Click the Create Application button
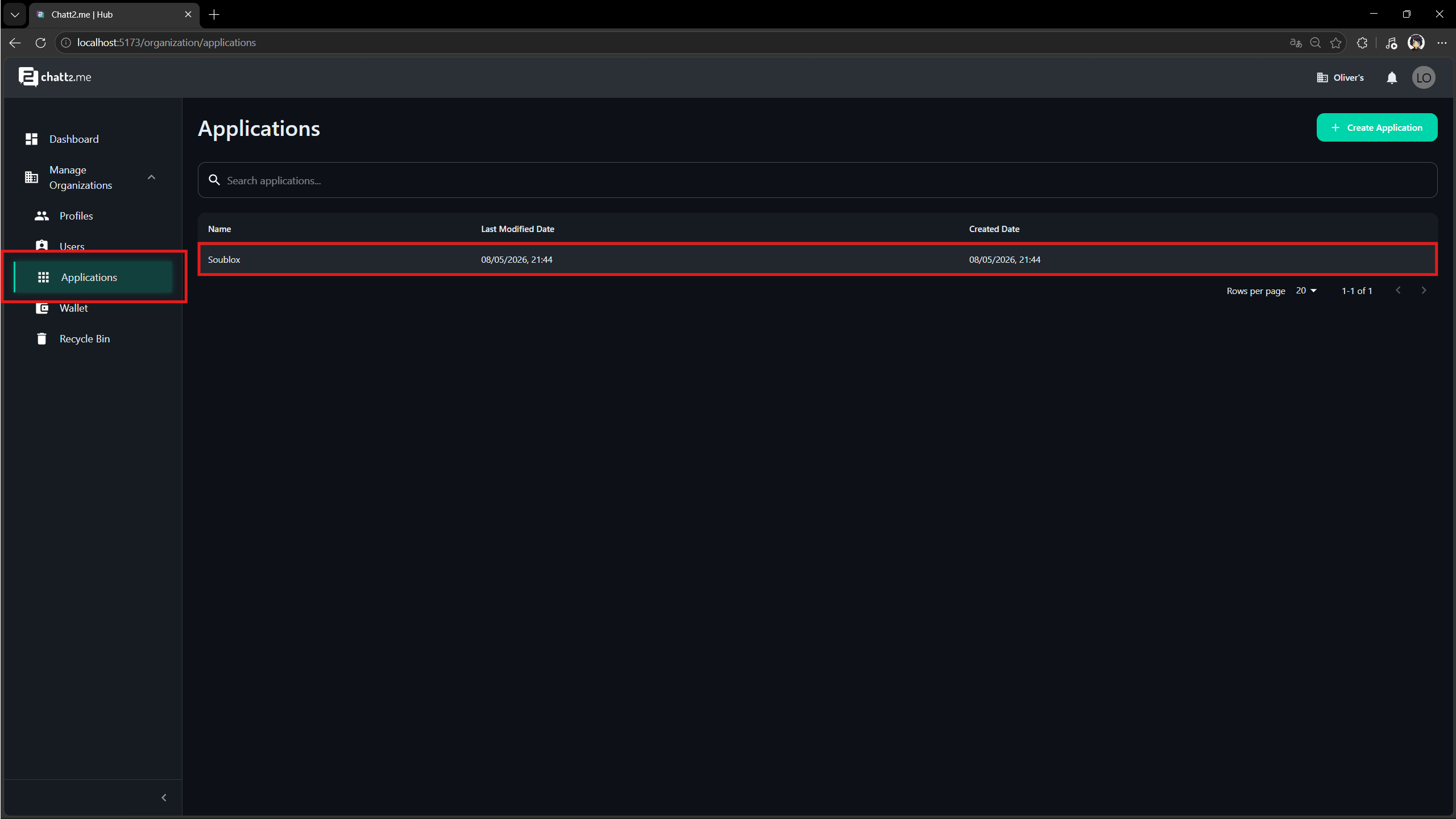 pyautogui.click(x=1376, y=128)
